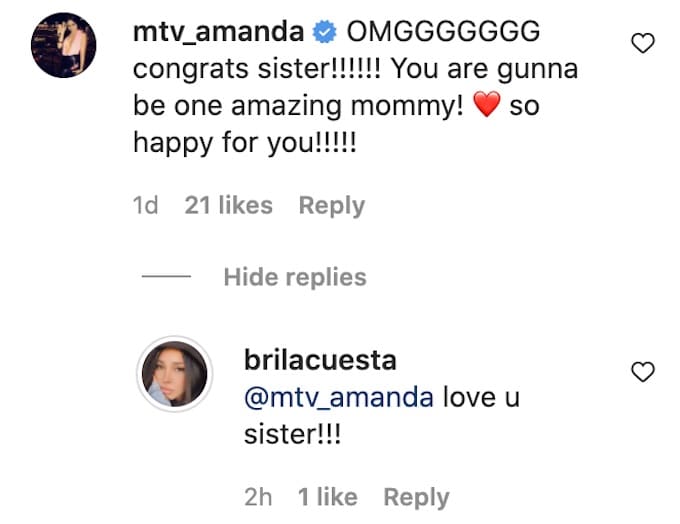Click the 1d timestamp
Viewport: 680px width, 524px height.
click(145, 205)
